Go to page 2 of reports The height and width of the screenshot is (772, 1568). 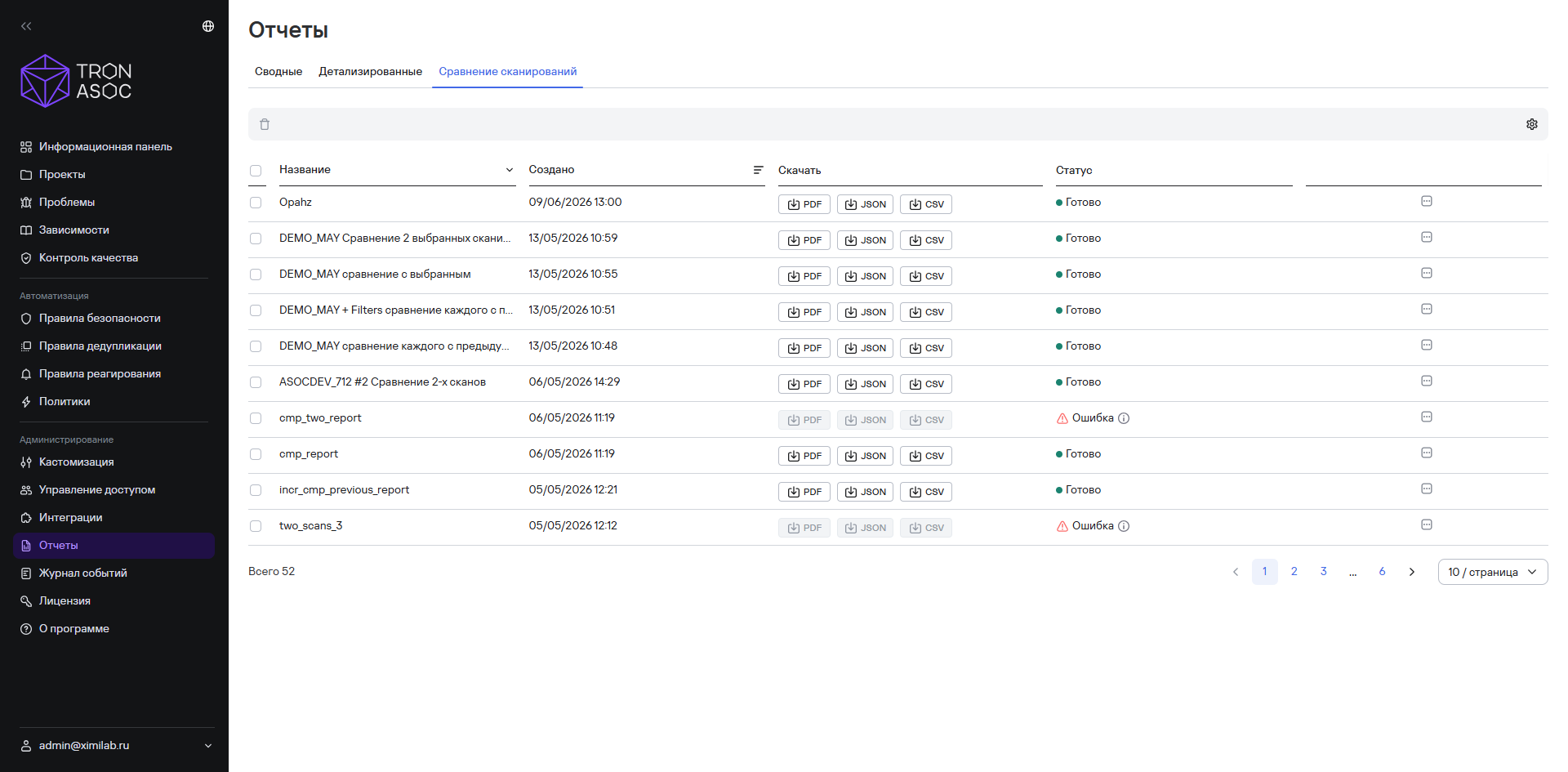1294,572
